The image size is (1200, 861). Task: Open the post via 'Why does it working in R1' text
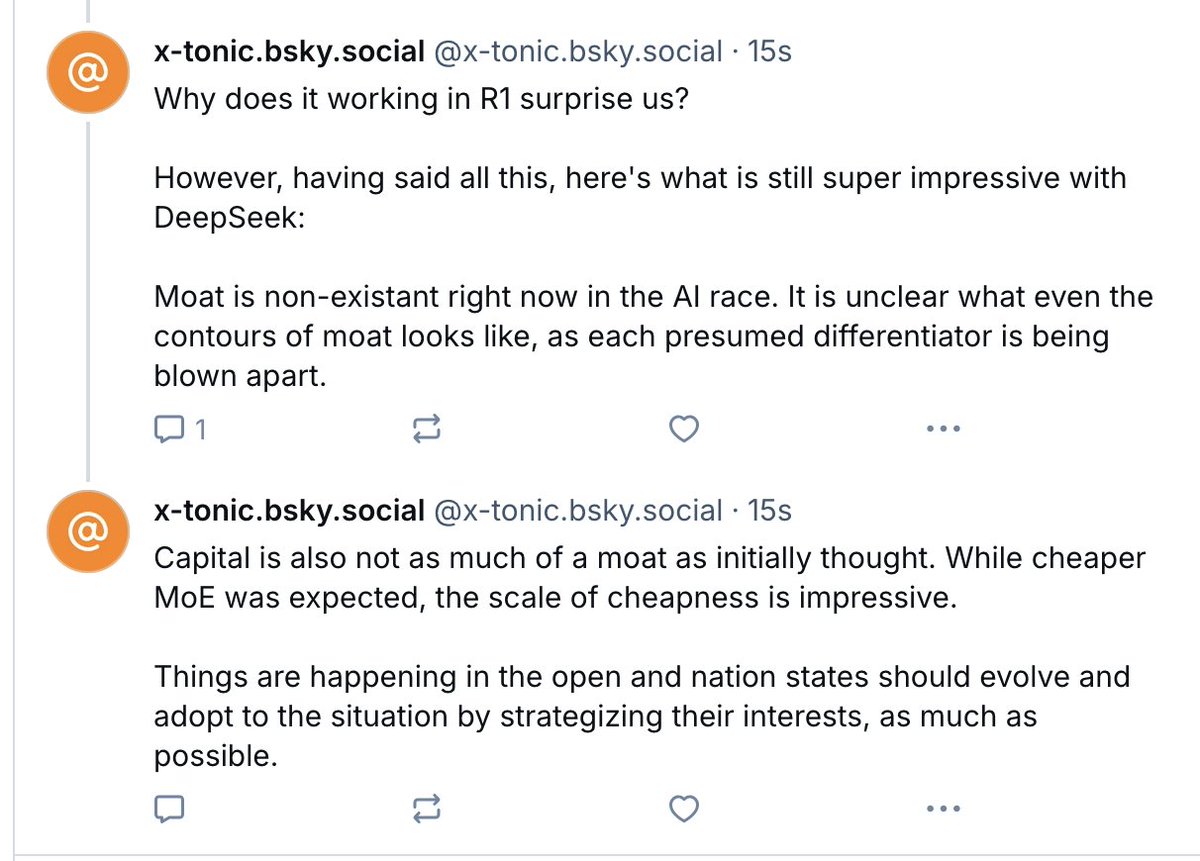421,102
